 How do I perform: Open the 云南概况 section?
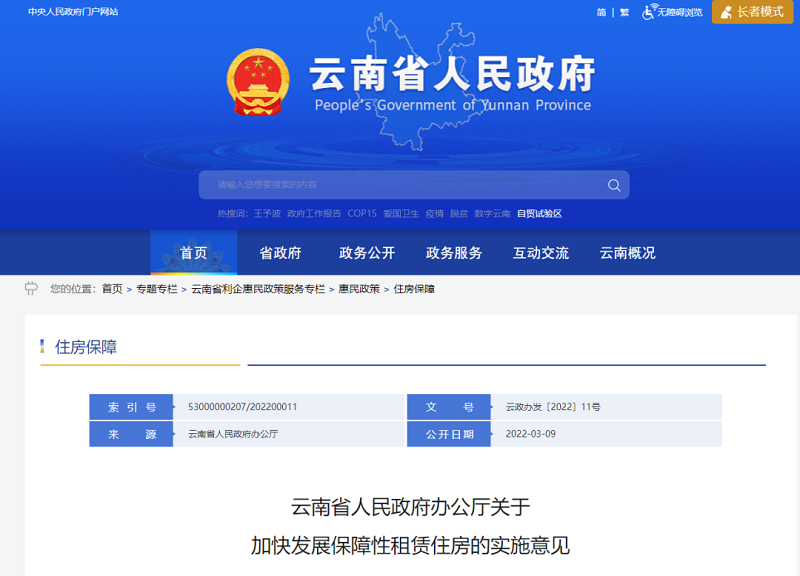tap(627, 253)
